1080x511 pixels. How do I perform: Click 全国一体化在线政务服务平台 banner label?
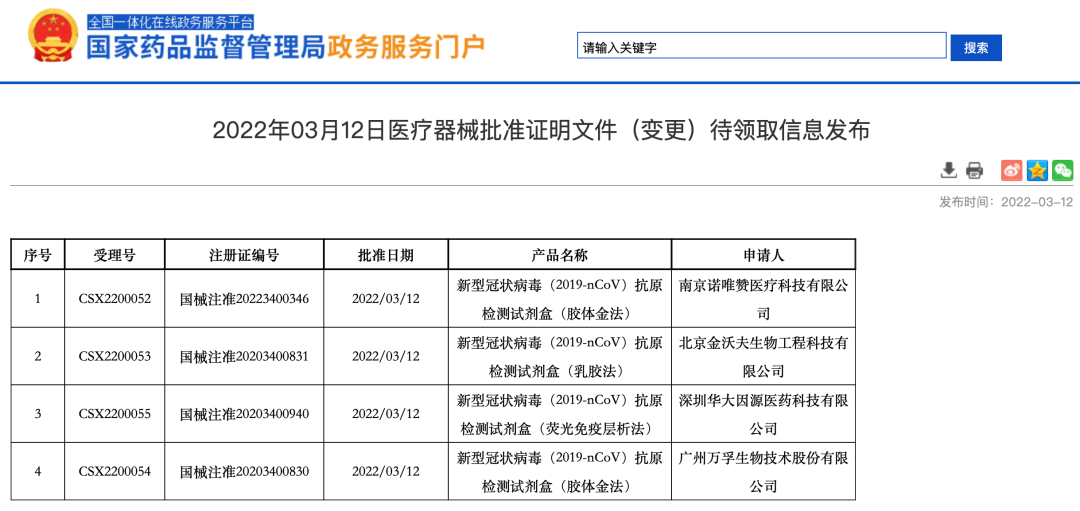[170, 21]
